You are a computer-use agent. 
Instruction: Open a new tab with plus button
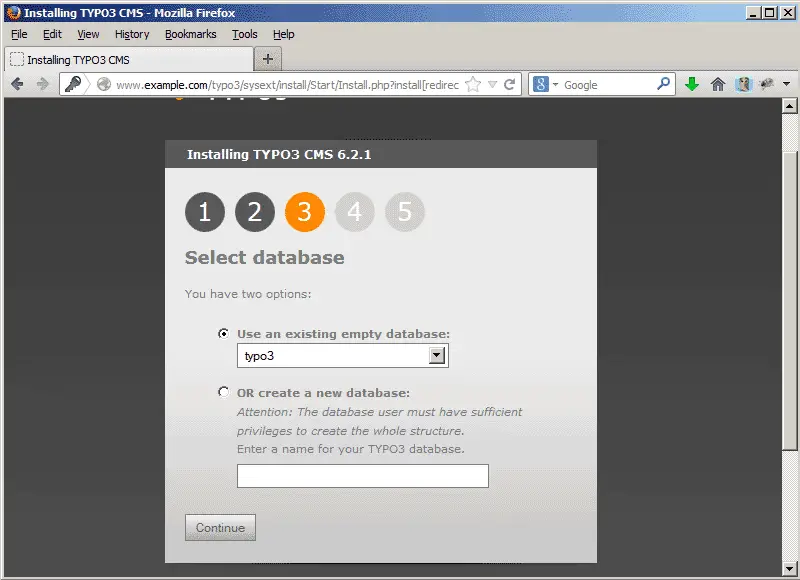click(268, 59)
